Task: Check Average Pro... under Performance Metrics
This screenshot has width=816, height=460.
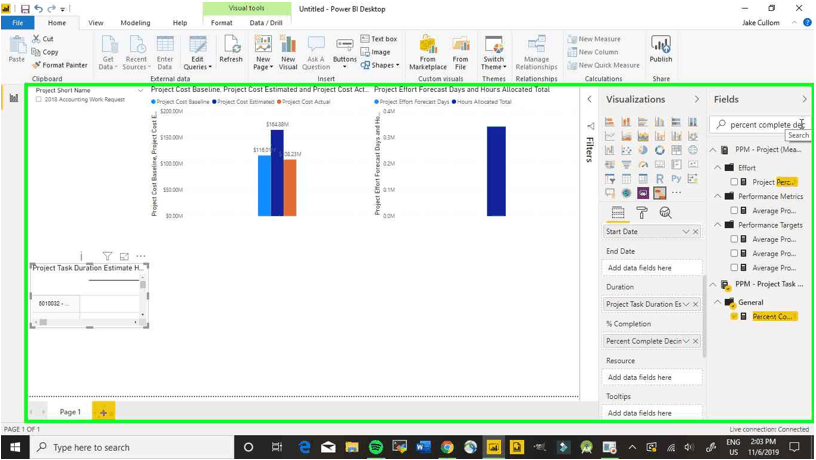Action: (x=734, y=211)
